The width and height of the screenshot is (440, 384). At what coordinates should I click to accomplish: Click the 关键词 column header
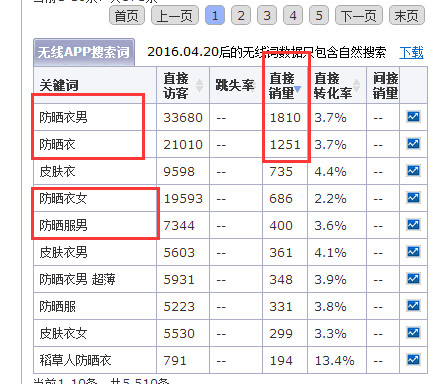pyautogui.click(x=59, y=85)
